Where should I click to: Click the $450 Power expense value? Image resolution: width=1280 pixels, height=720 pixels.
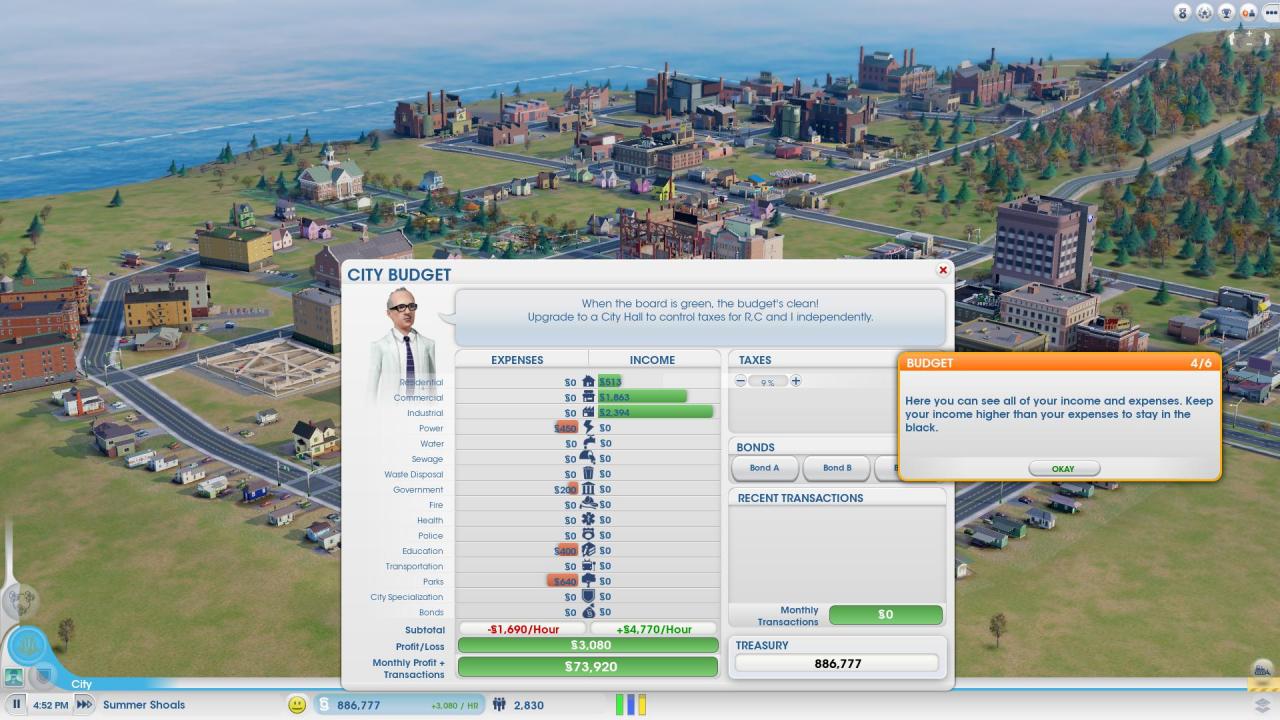click(566, 428)
